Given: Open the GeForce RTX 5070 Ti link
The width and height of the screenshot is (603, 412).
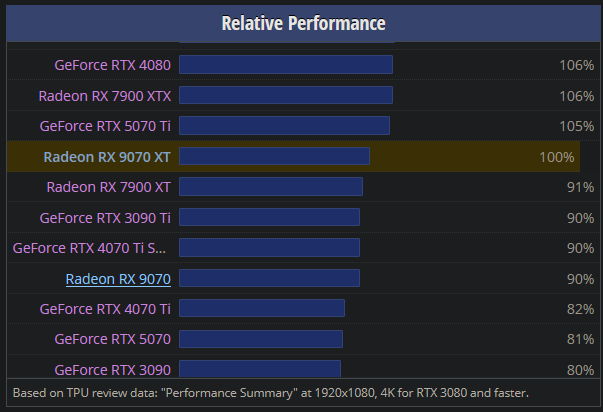Looking at the screenshot, I should click(x=105, y=126).
